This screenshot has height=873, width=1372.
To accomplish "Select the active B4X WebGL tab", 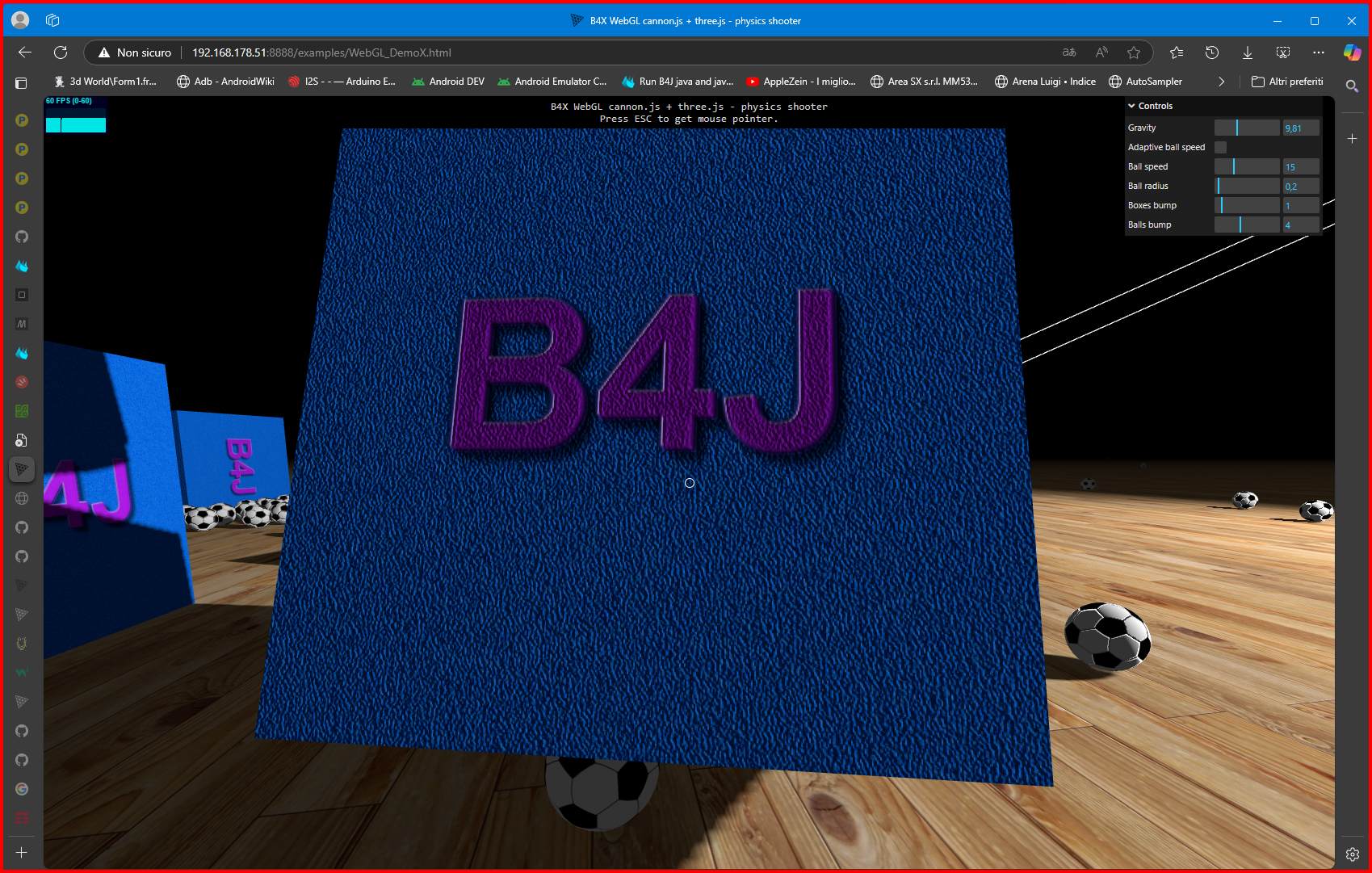I will [22, 469].
